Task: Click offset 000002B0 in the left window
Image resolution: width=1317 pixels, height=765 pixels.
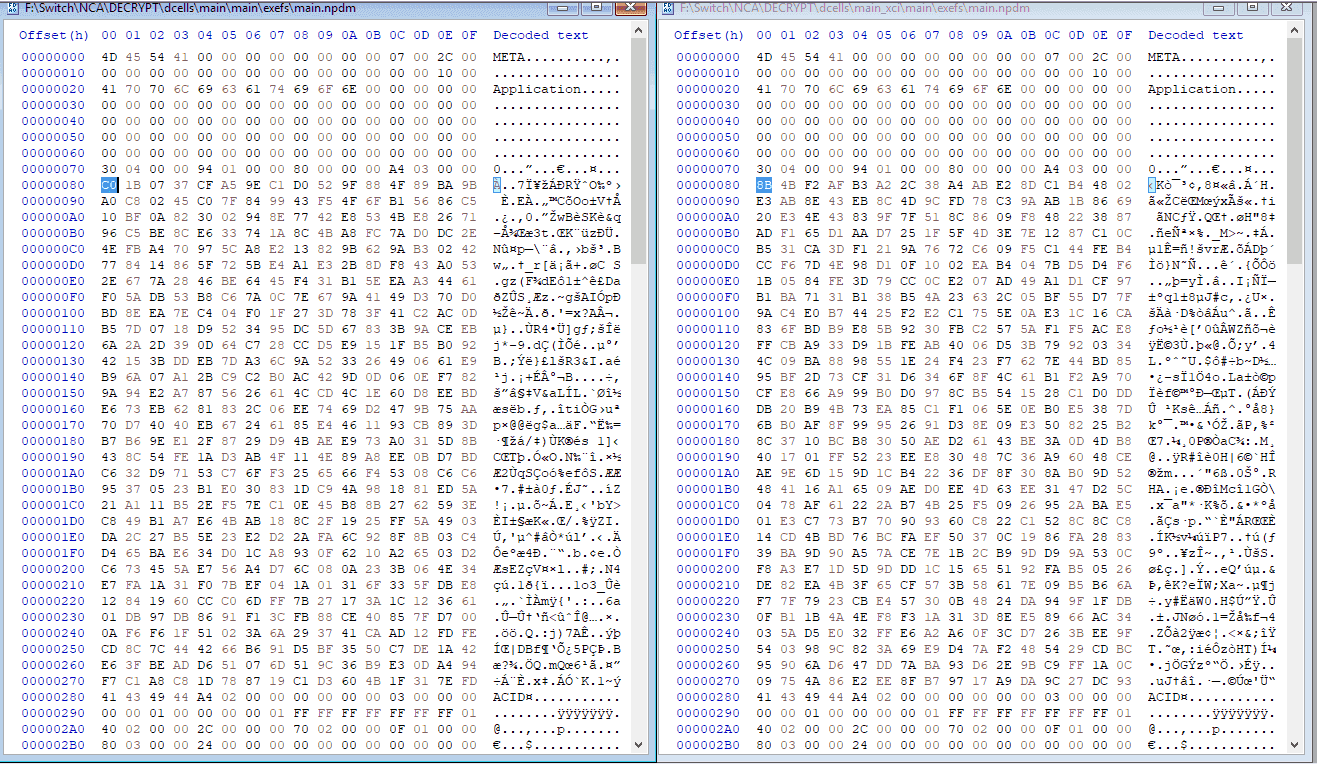Action: (53, 745)
